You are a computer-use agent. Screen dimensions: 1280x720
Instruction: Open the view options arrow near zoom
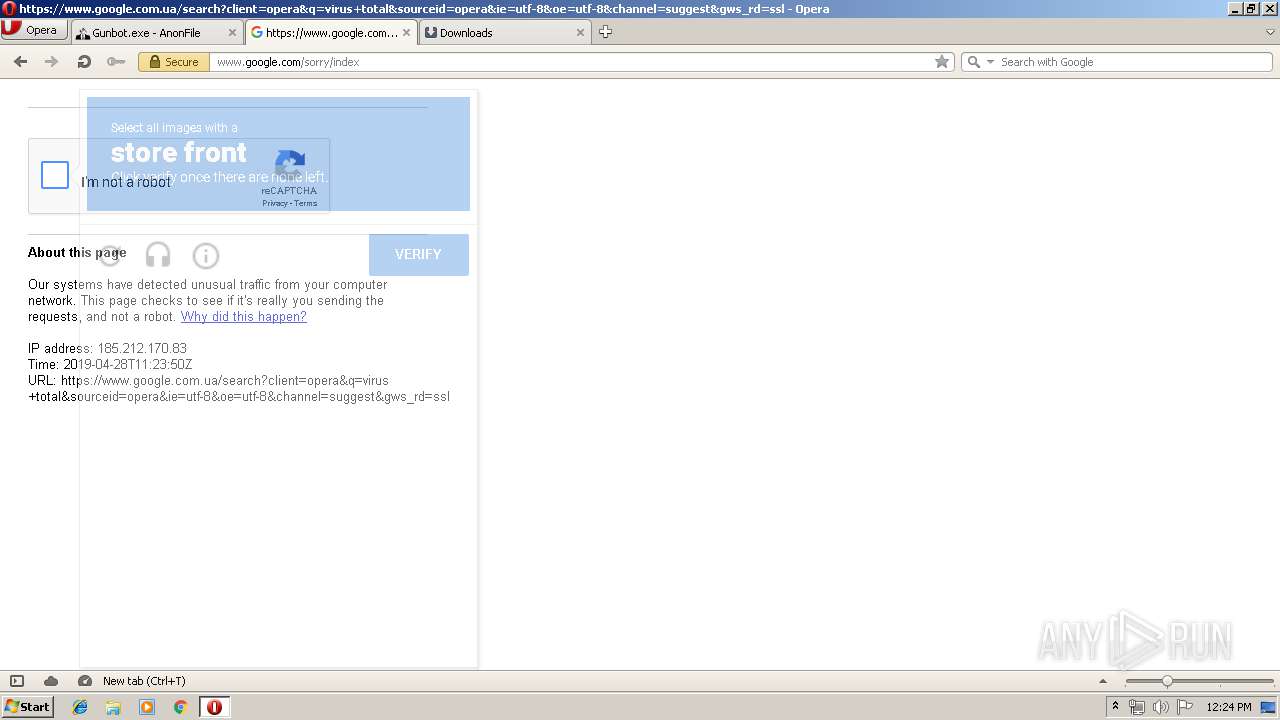[x=1104, y=681]
